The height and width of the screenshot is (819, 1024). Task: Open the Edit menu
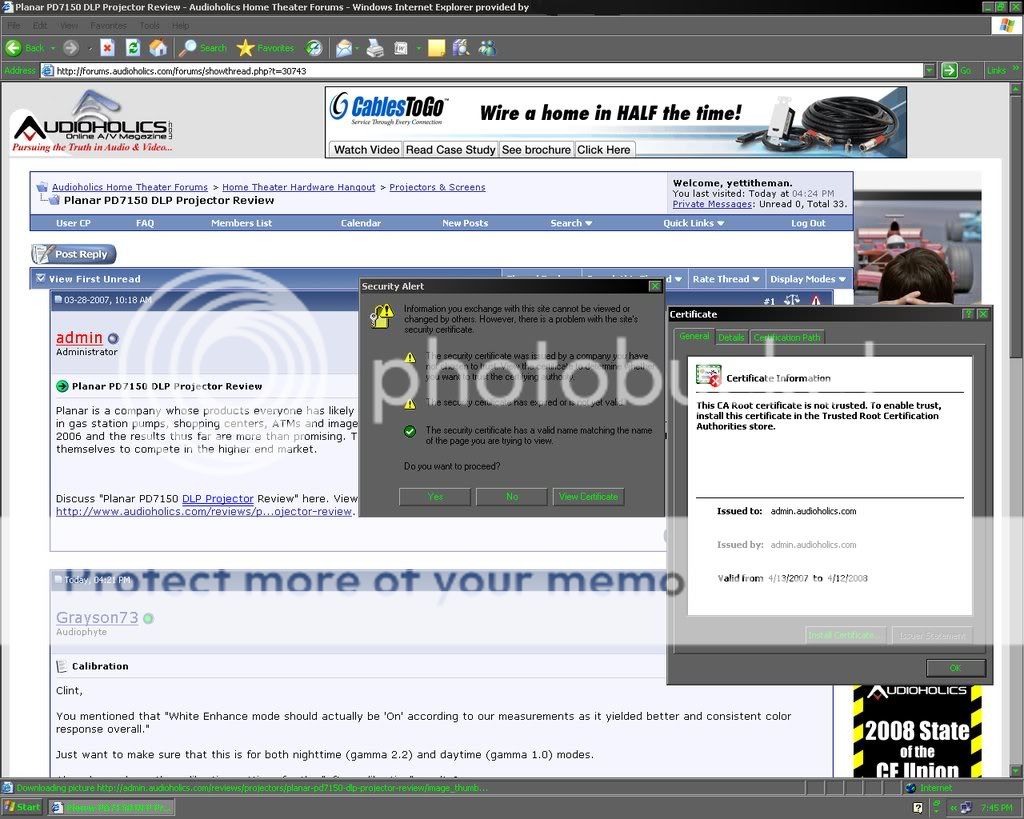pos(40,25)
